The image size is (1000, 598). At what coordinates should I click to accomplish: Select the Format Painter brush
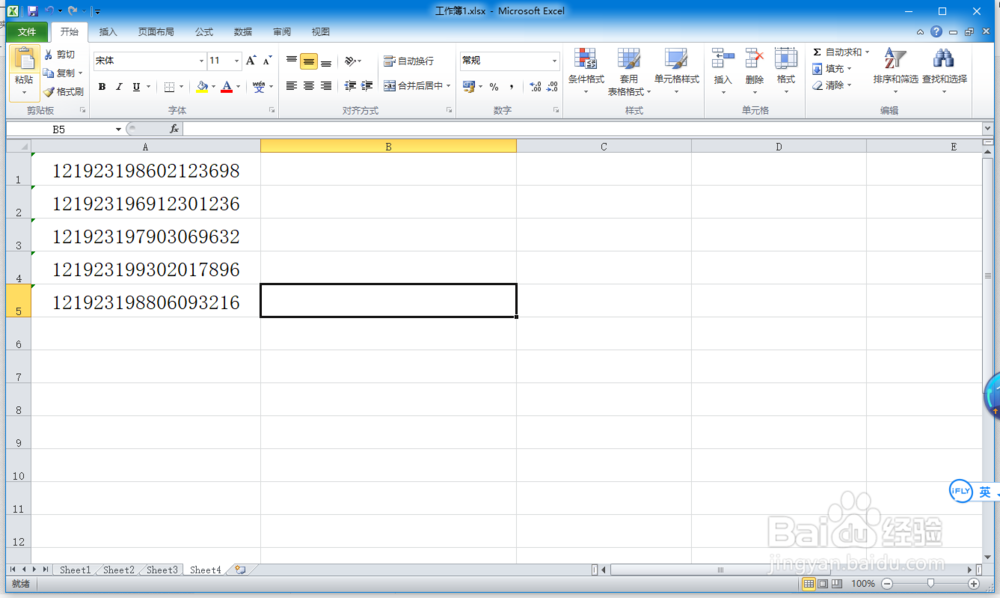(49, 92)
